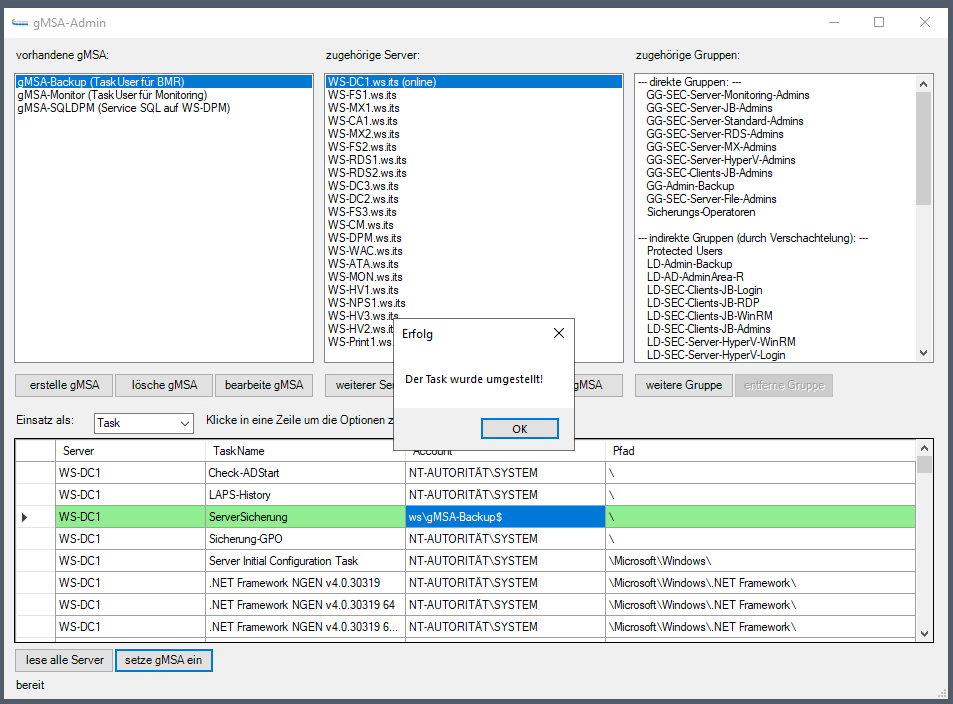Select server WS-DC1.ws.its (online)
This screenshot has width=953, height=704.
pyautogui.click(x=474, y=81)
